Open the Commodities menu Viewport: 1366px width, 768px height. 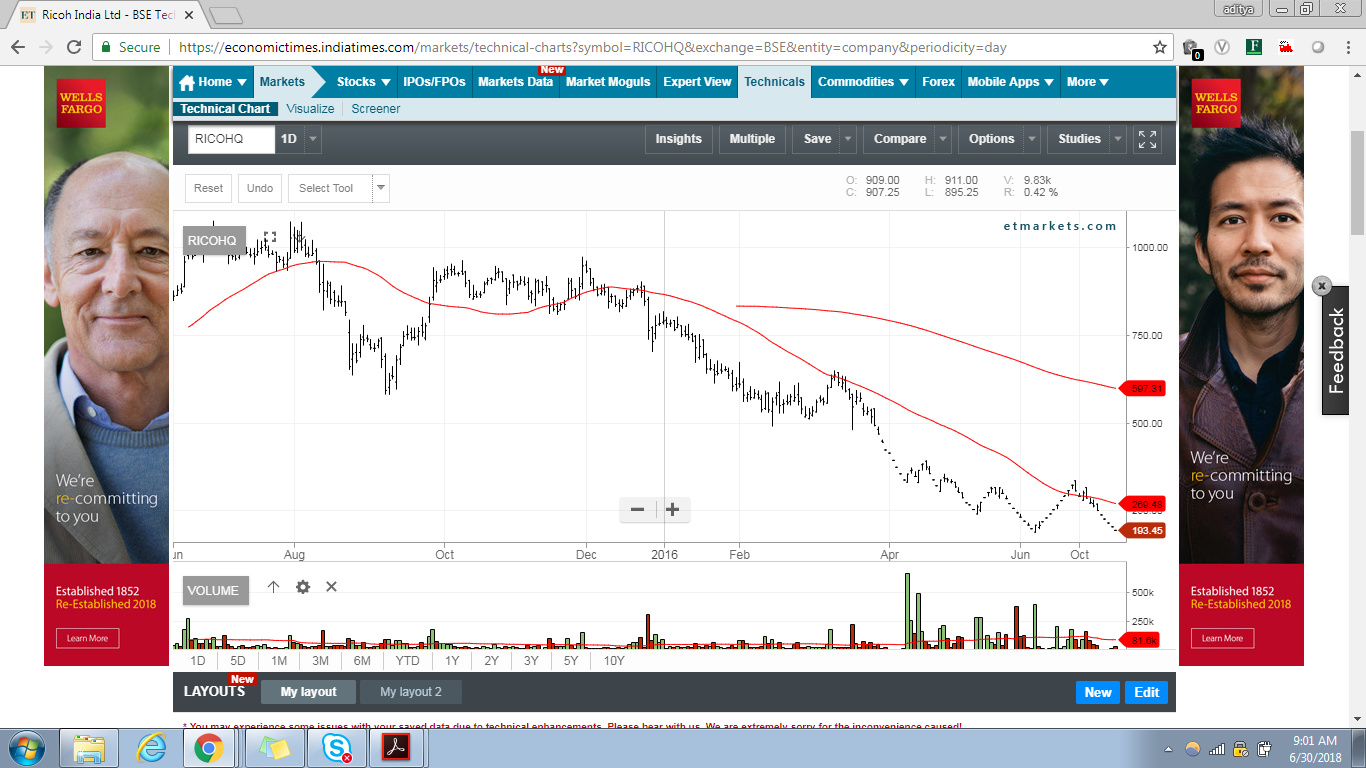[x=863, y=82]
